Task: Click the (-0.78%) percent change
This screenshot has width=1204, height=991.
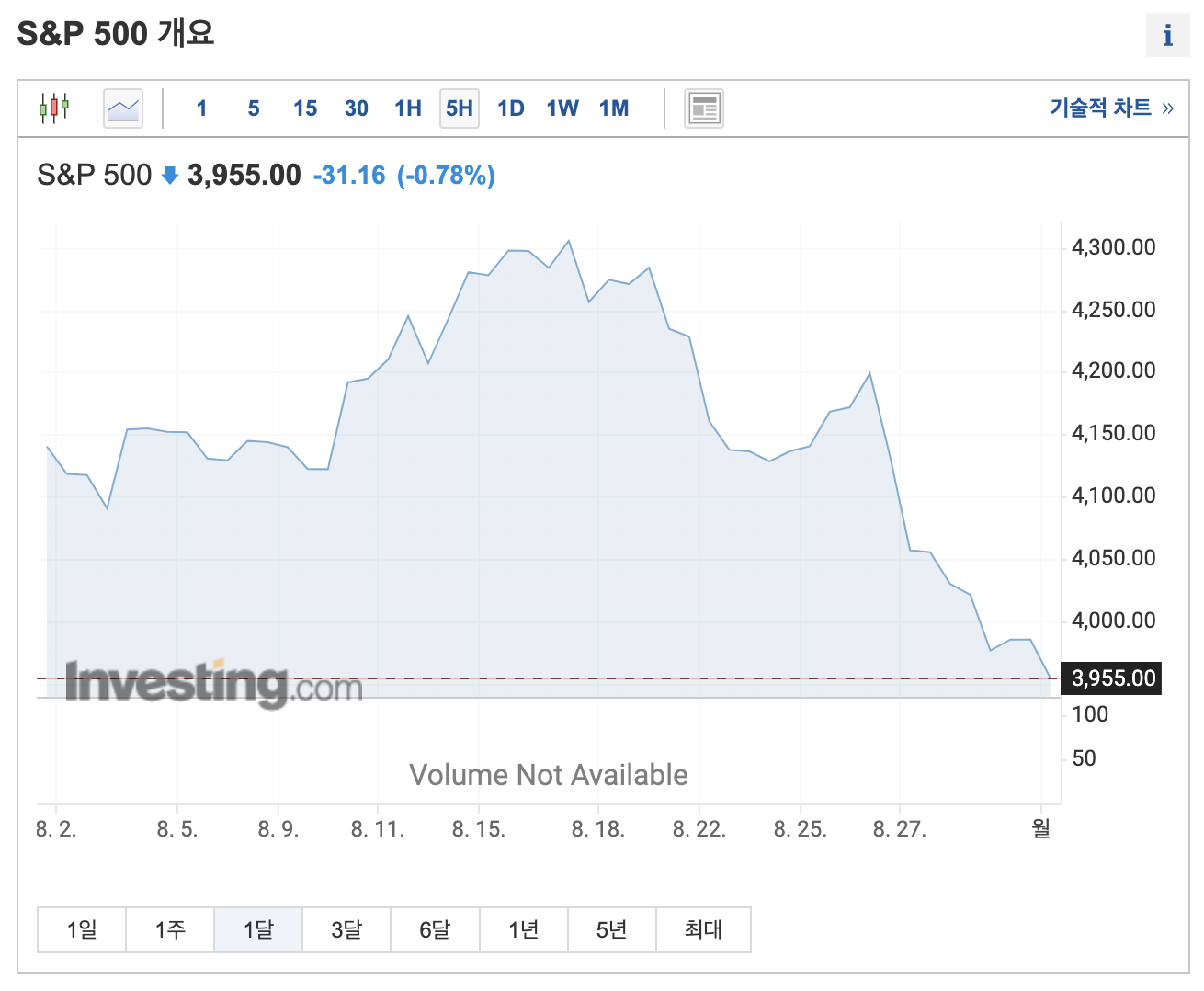Action: click(446, 175)
